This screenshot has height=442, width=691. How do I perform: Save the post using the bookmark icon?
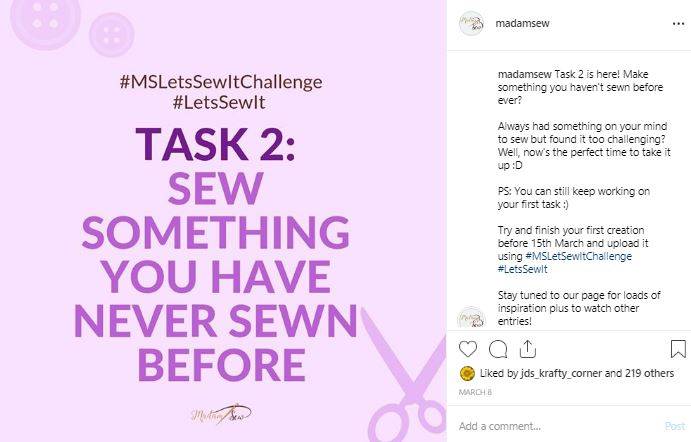pos(678,349)
